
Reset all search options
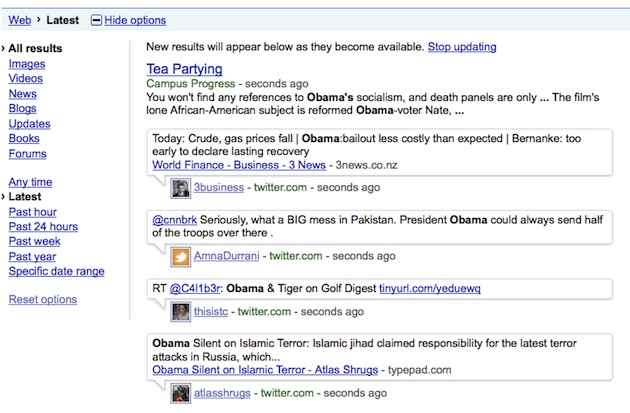click(43, 299)
